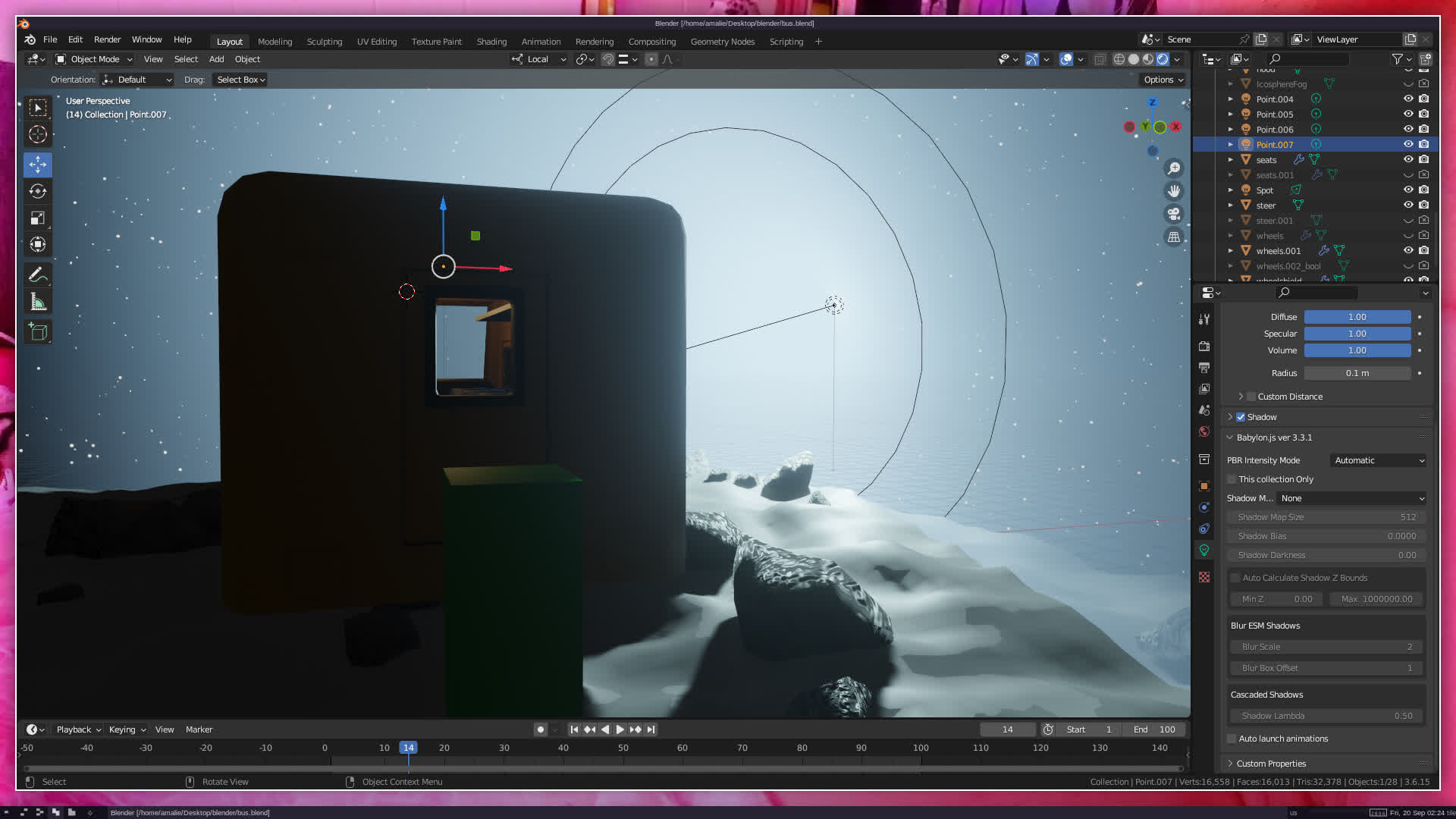This screenshot has height=819, width=1456.
Task: Expand the Custom Properties panel
Action: (x=1271, y=764)
